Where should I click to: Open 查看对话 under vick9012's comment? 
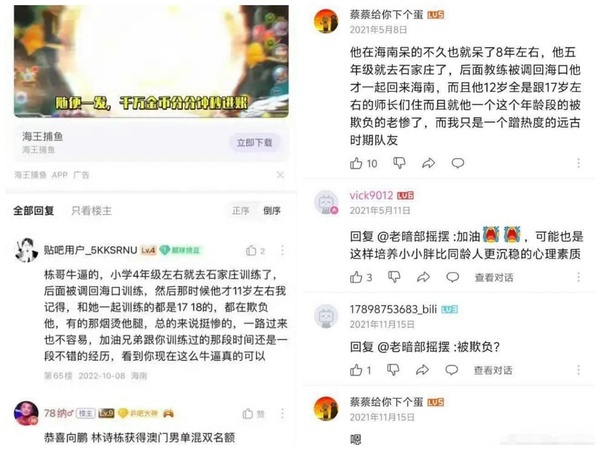point(494,277)
